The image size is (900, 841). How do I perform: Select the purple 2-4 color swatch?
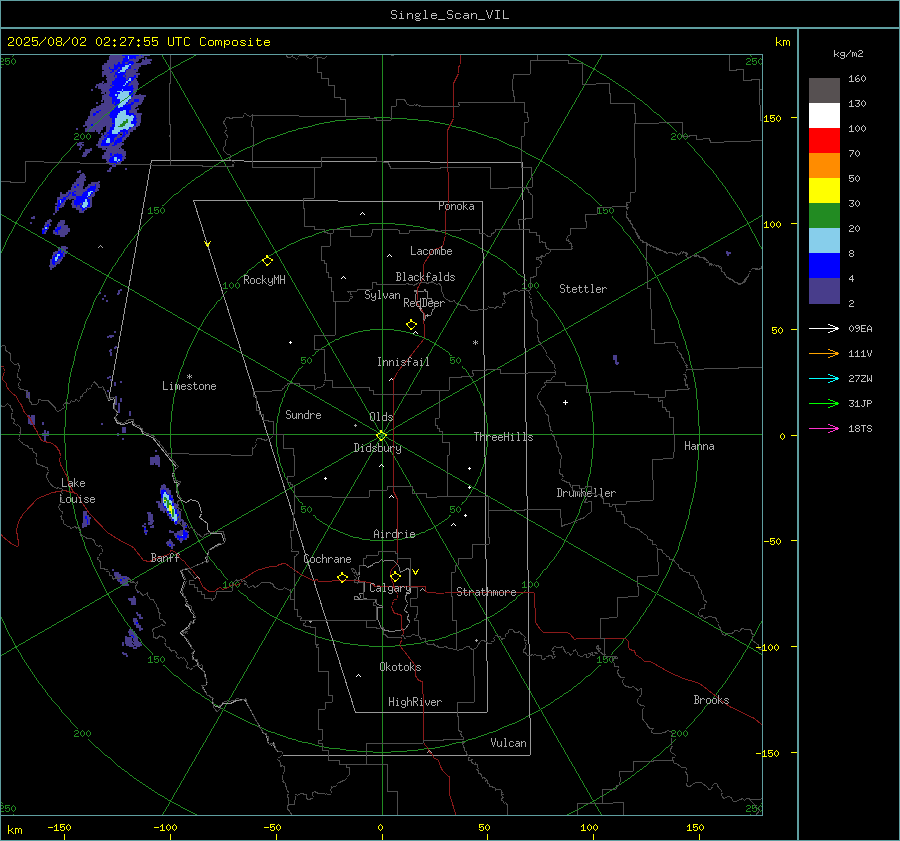(824, 290)
